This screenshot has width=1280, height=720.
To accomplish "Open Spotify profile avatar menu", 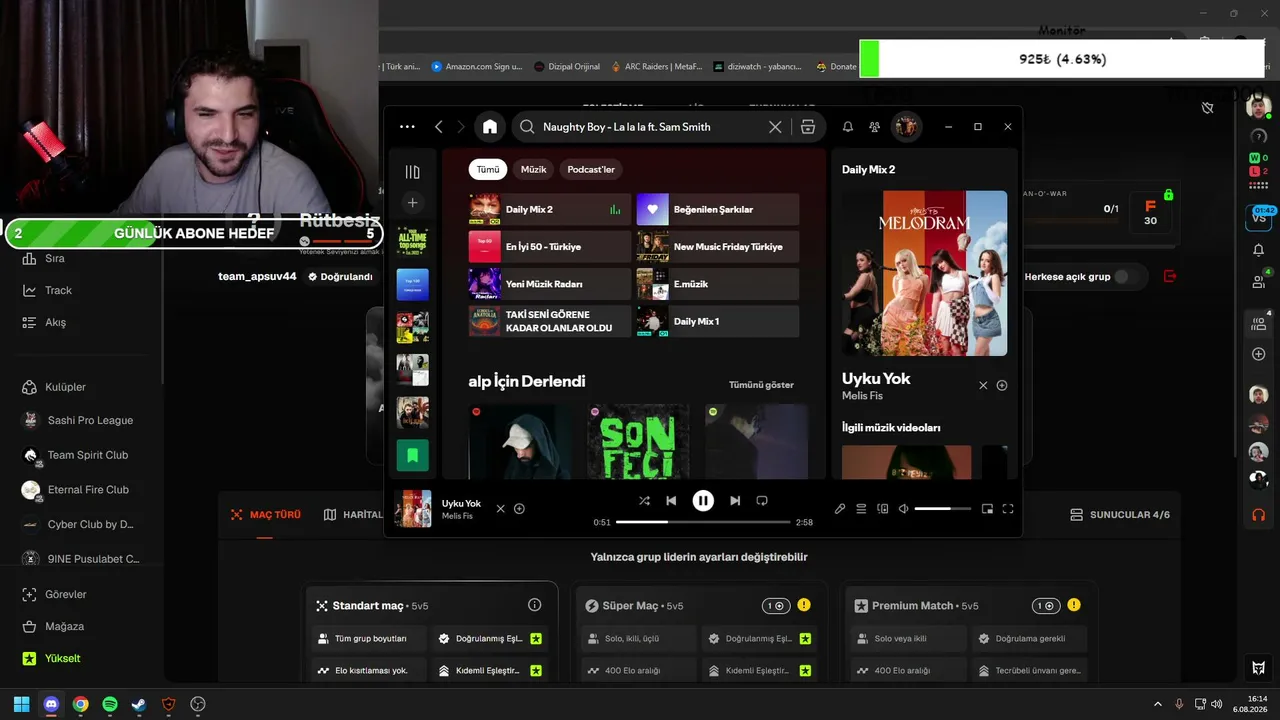I will tap(907, 127).
